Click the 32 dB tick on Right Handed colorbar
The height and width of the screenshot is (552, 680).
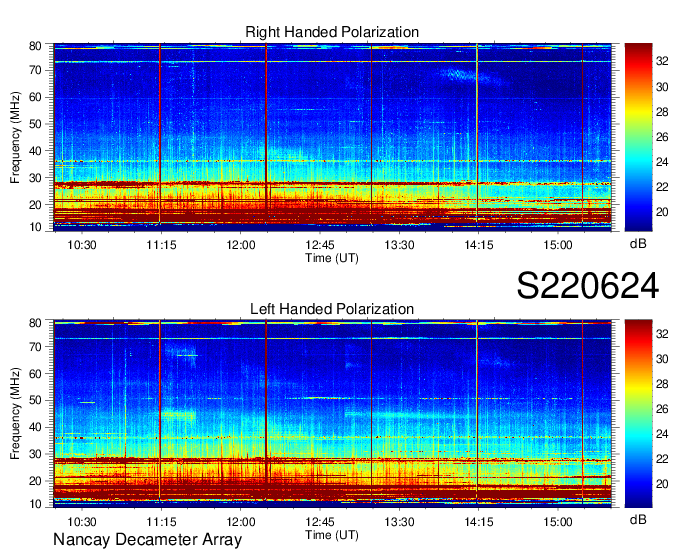662,61
